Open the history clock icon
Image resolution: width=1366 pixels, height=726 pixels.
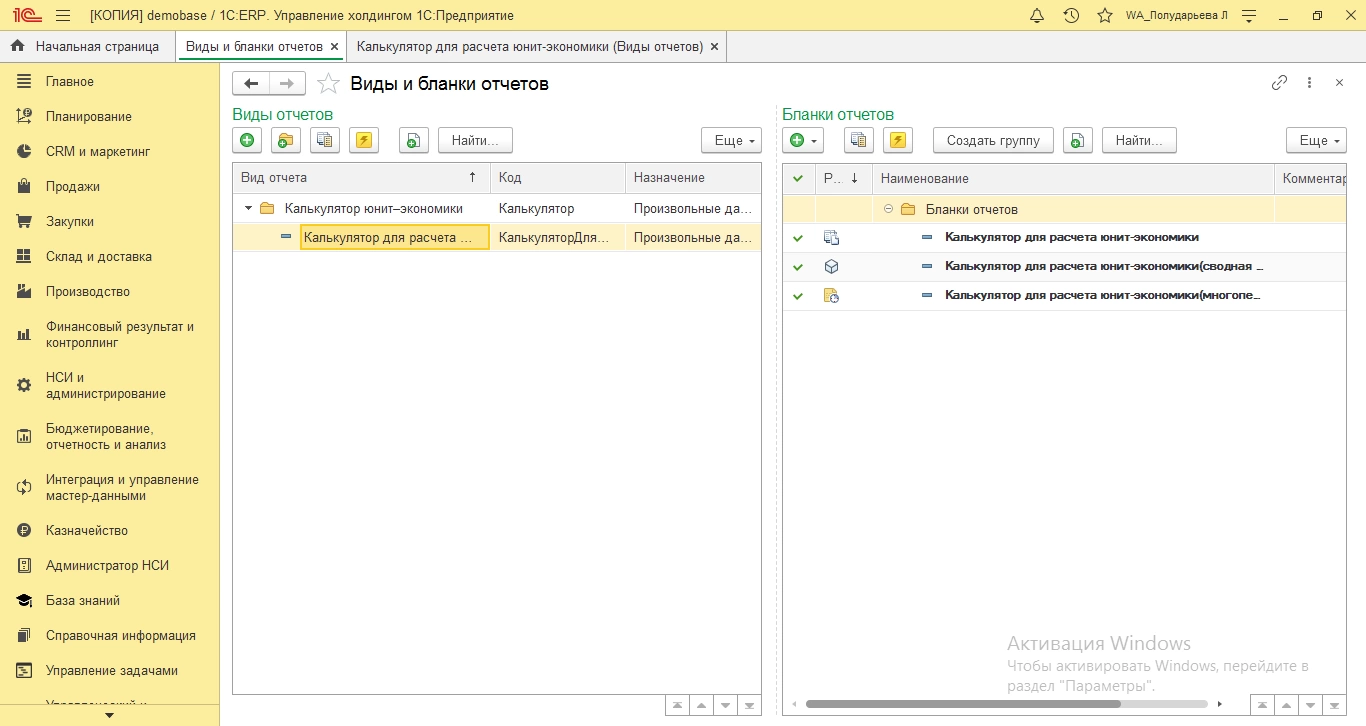[1071, 15]
